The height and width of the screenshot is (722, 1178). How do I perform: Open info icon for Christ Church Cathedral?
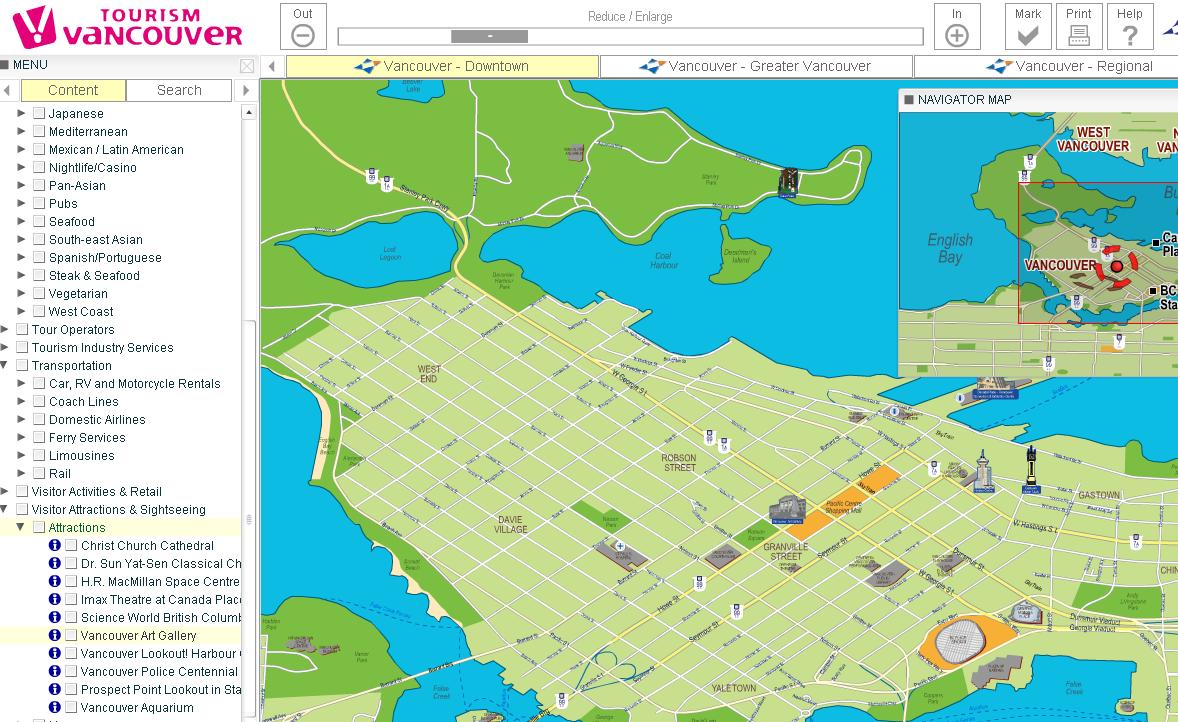click(x=55, y=545)
